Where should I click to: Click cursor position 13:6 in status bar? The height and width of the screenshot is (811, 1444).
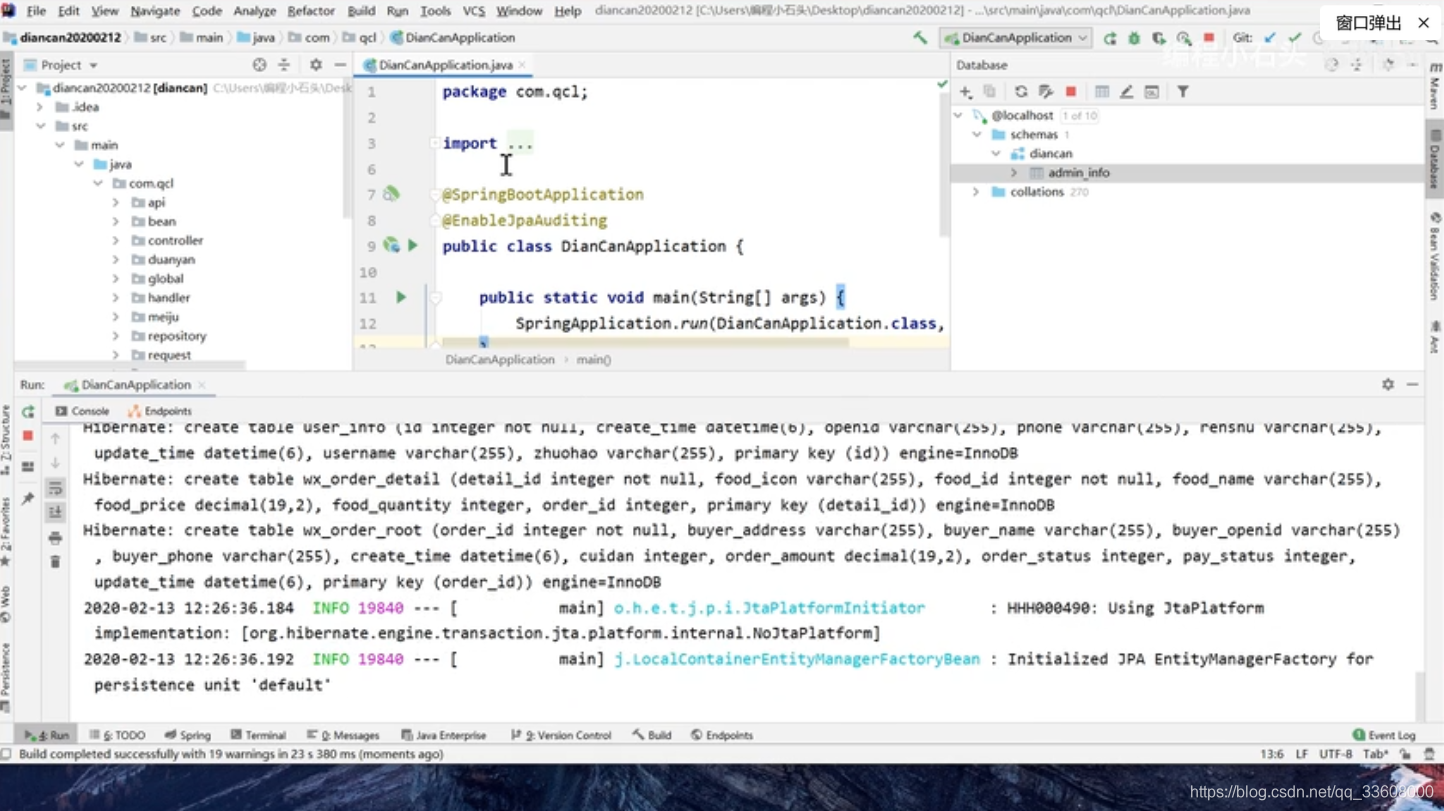[1271, 754]
